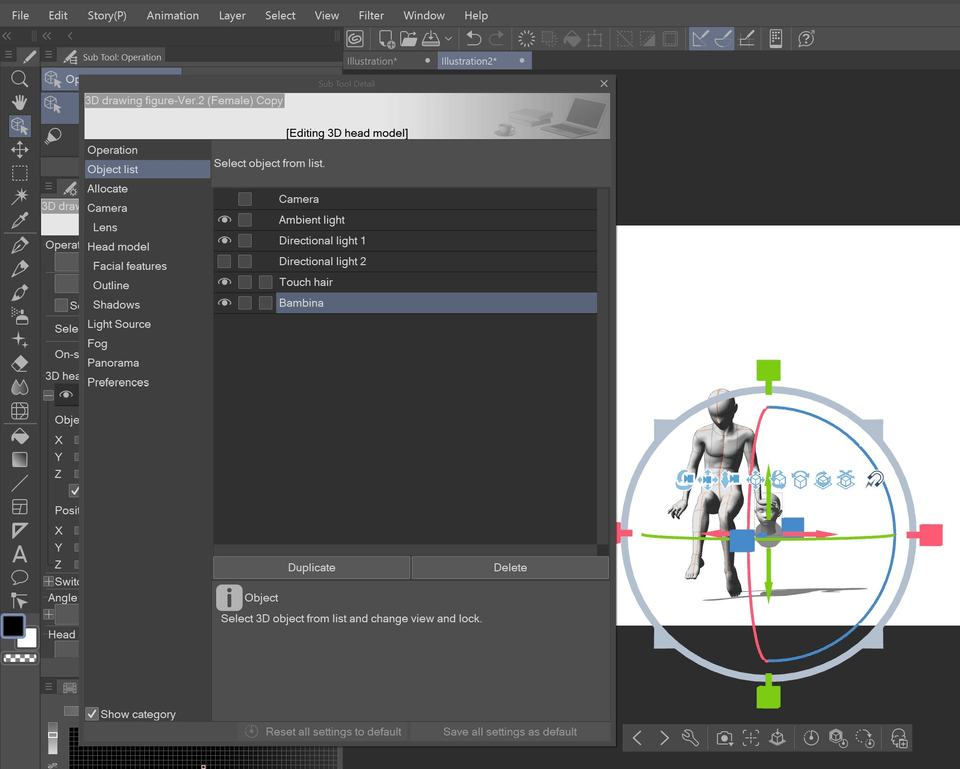
Task: Select the Zoom magnifier tool
Action: [19, 78]
